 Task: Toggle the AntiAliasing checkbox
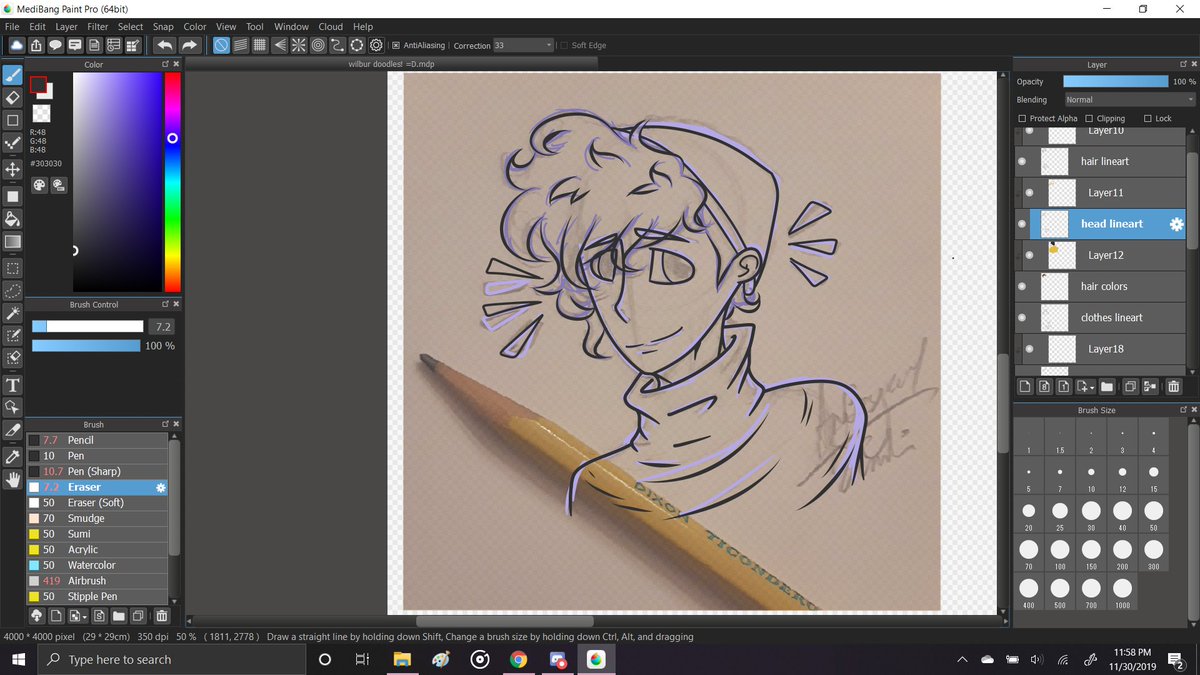(396, 45)
